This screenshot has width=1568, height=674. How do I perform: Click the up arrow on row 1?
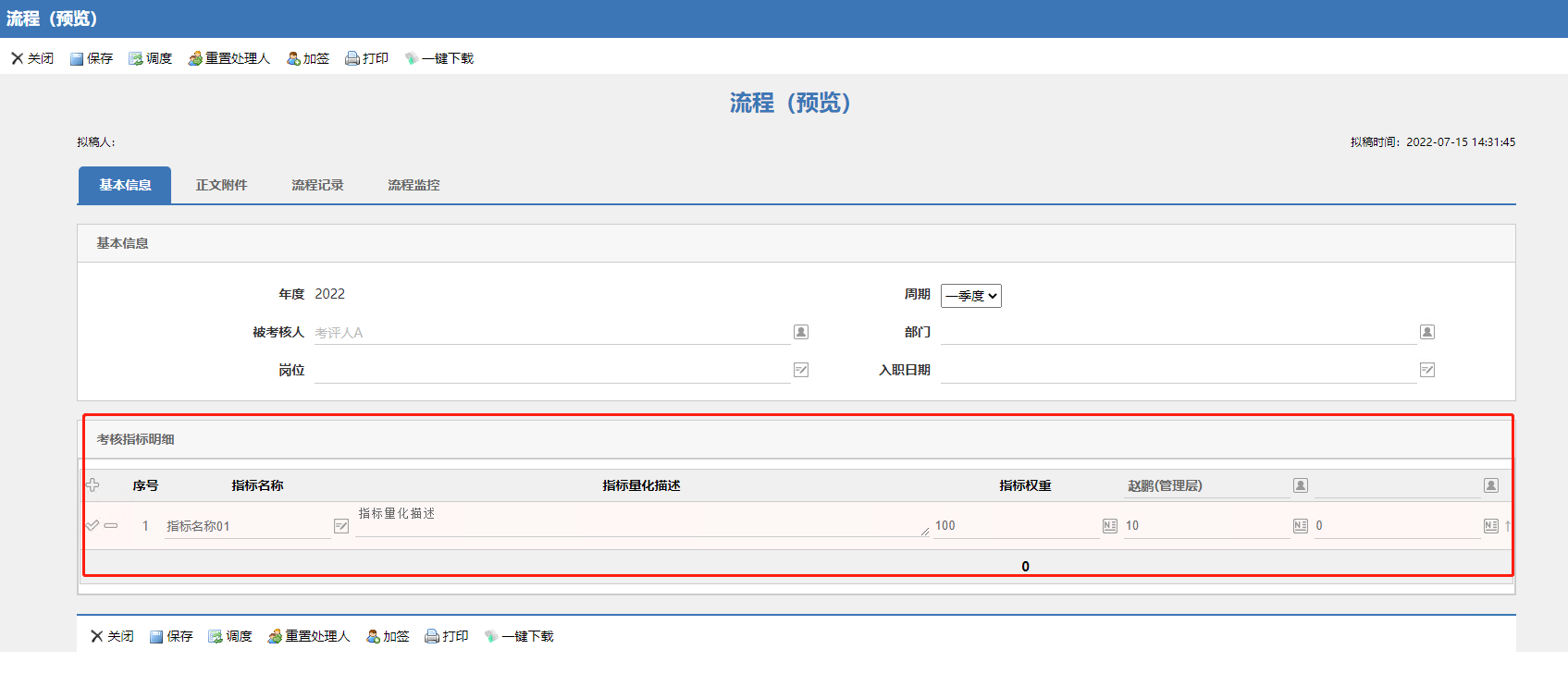coord(1508,526)
